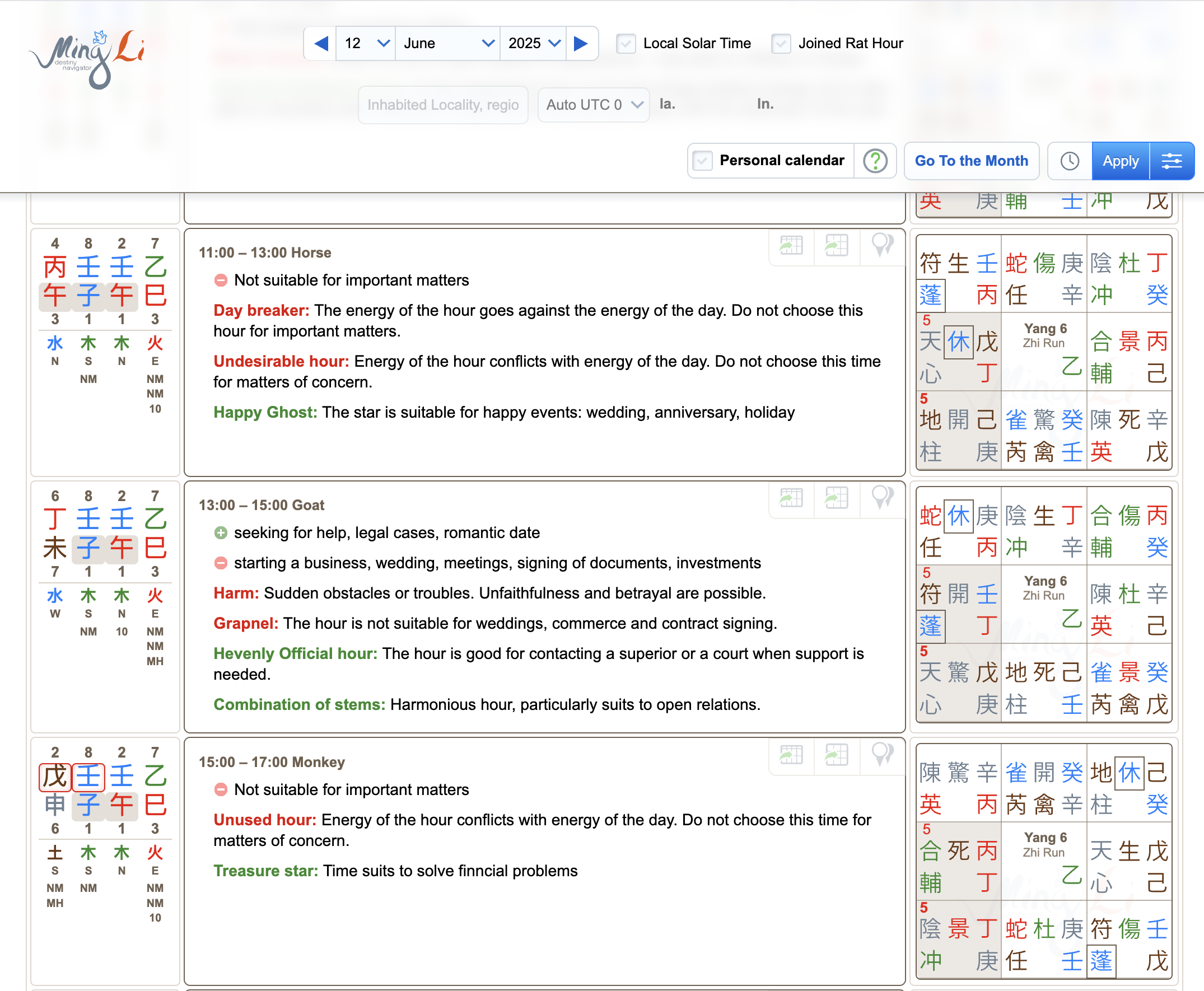1204x991 pixels.
Task: Open the June month dropdown
Action: coord(447,43)
